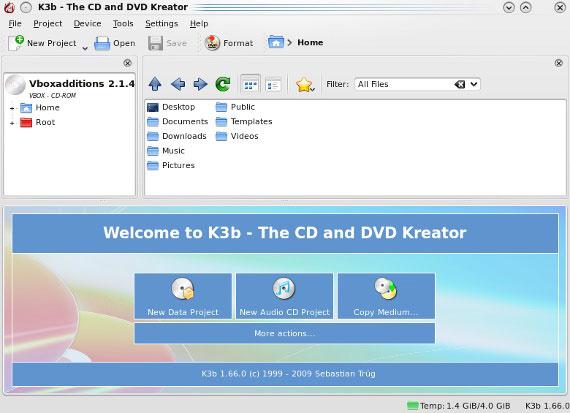570x413 pixels.
Task: Click the Copy Medium button
Action: [x=386, y=296]
